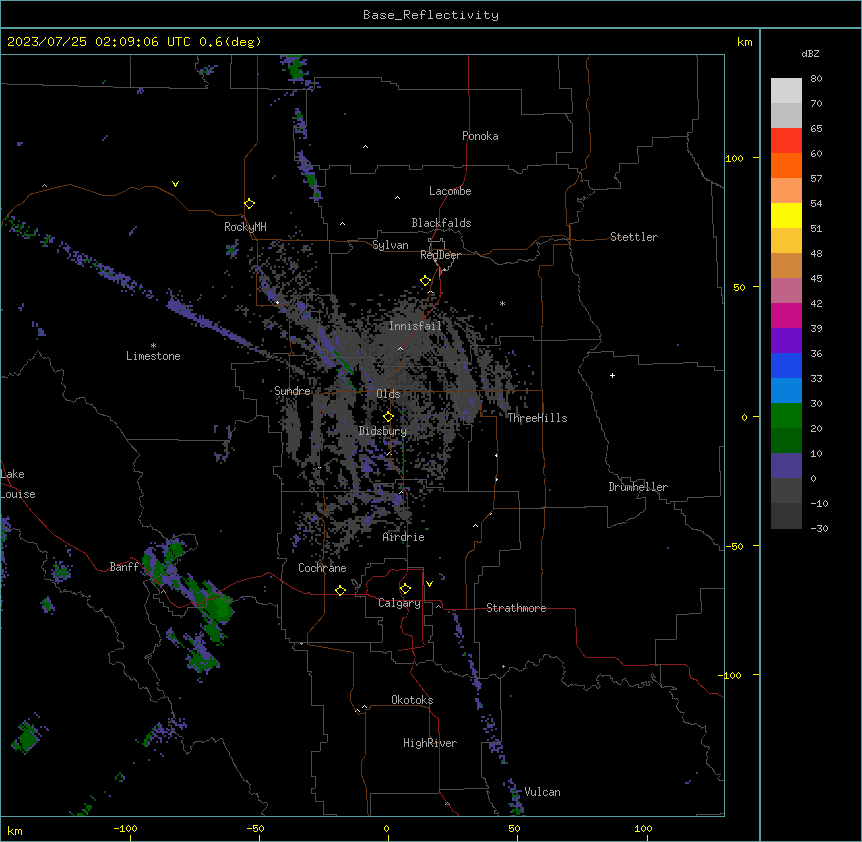Image resolution: width=862 pixels, height=842 pixels.
Task: Click the km unit label at top right
Action: click(744, 42)
